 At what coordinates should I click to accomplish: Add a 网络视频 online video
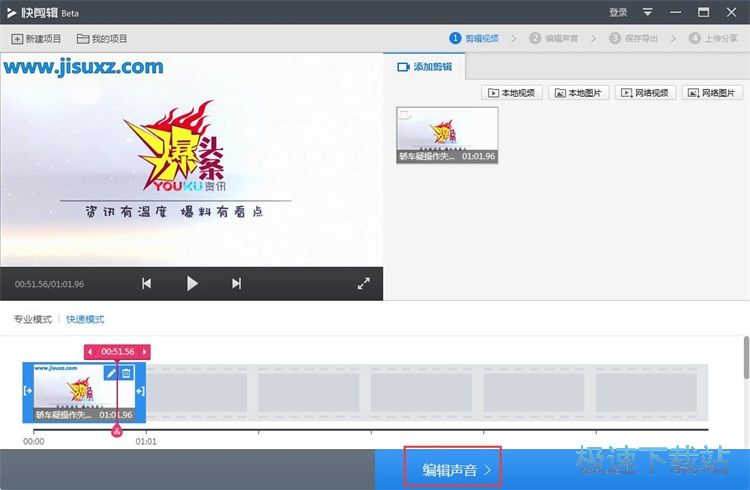click(645, 93)
